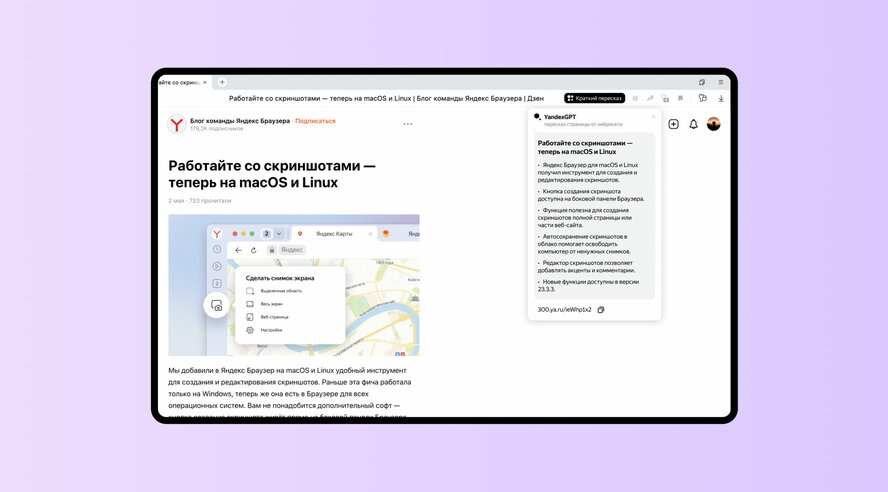The image size is (888, 492).
Task: Open the three-dot article options menu
Action: (408, 124)
